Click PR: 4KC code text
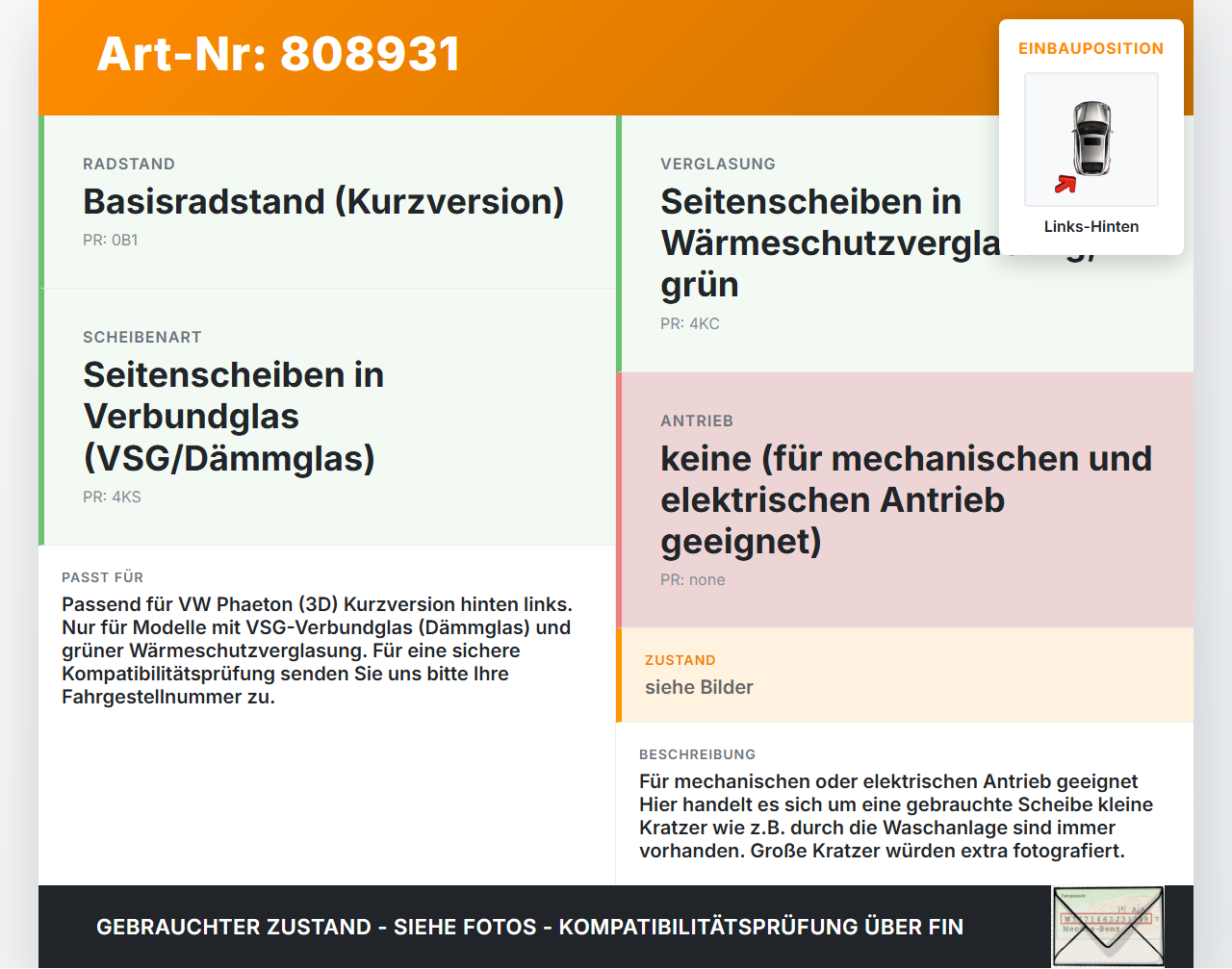The image size is (1232, 969). click(690, 323)
